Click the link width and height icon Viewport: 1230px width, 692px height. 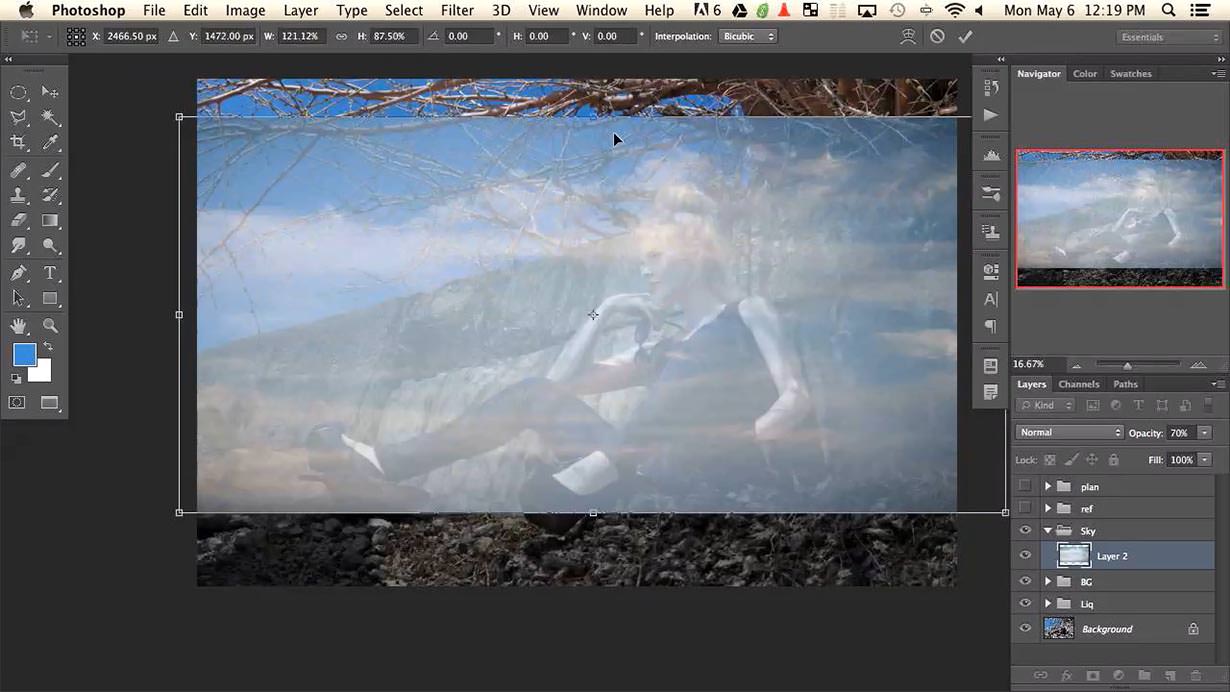(341, 36)
